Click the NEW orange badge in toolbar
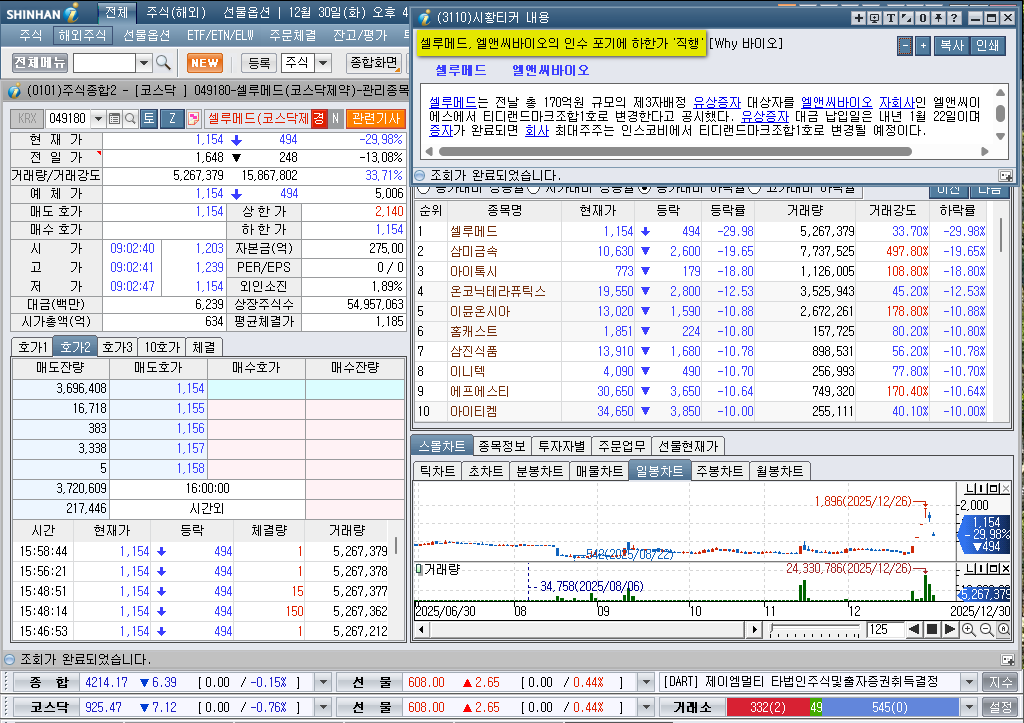 click(x=204, y=63)
